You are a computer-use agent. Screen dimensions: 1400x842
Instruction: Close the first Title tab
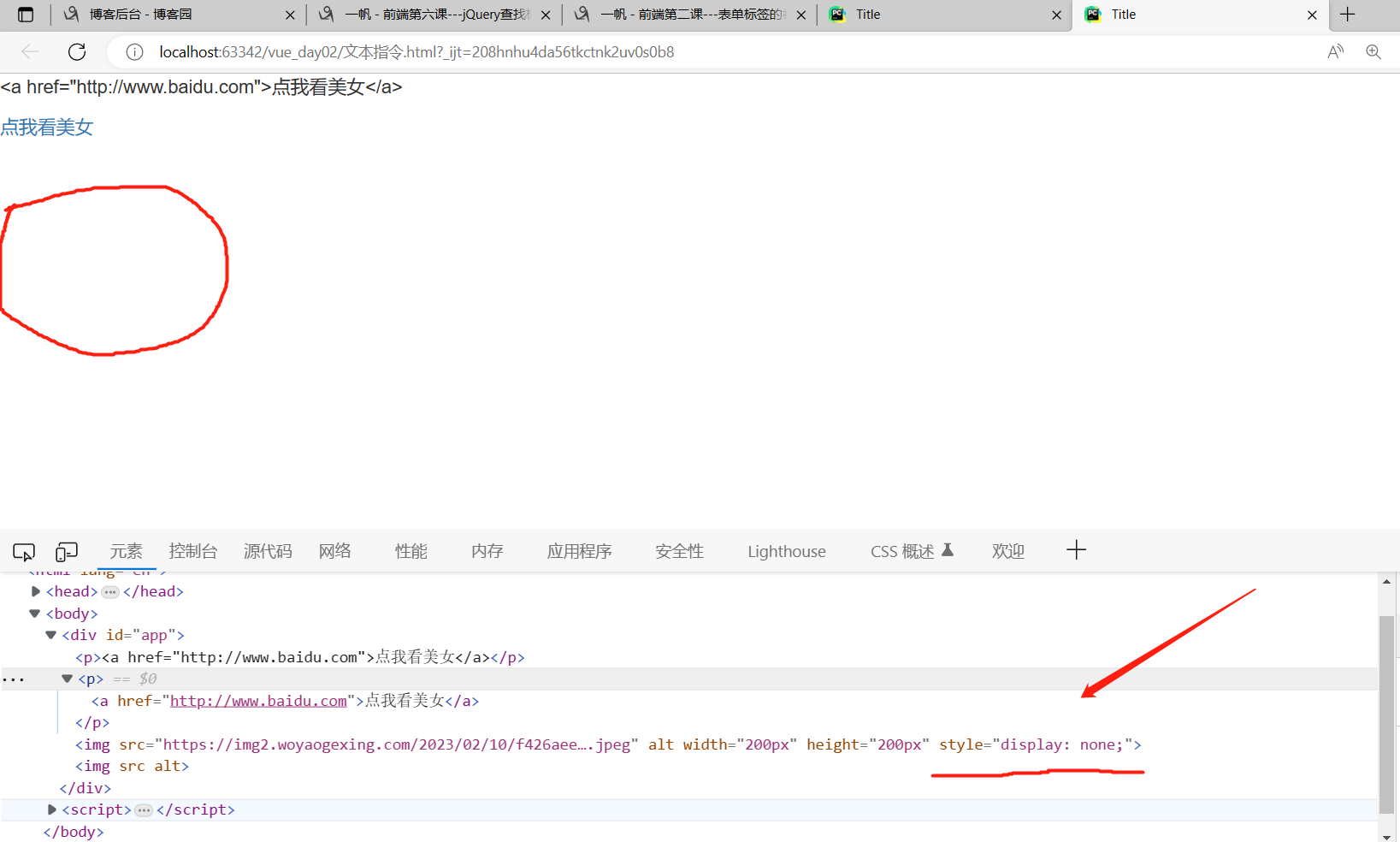point(1057,15)
